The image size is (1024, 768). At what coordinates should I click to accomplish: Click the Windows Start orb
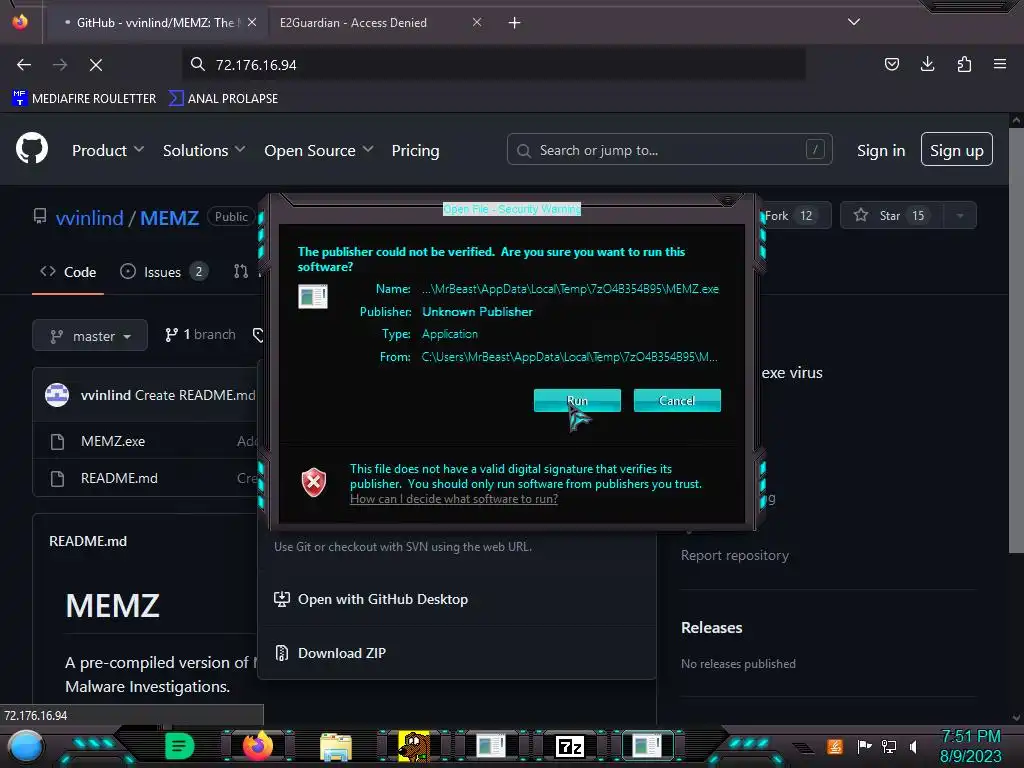[x=25, y=746]
